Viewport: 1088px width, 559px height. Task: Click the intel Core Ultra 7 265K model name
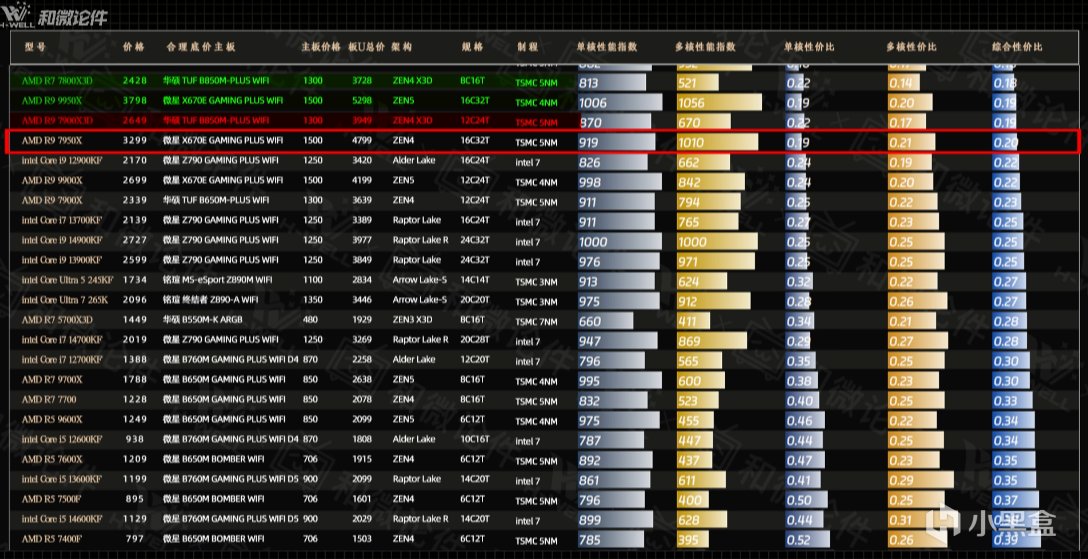coord(64,300)
